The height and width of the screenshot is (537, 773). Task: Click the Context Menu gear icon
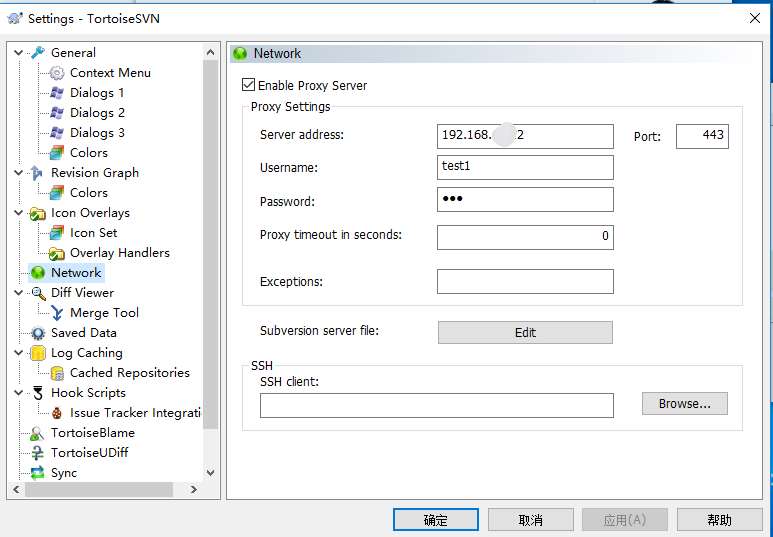(x=57, y=72)
